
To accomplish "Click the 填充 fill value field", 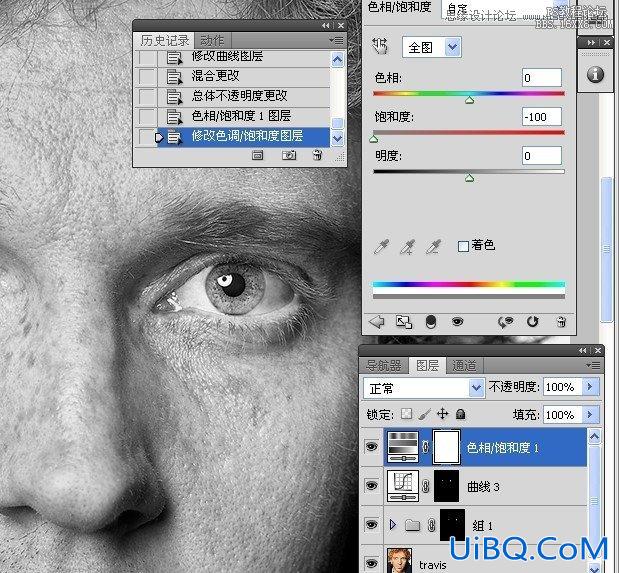I will tap(562, 415).
